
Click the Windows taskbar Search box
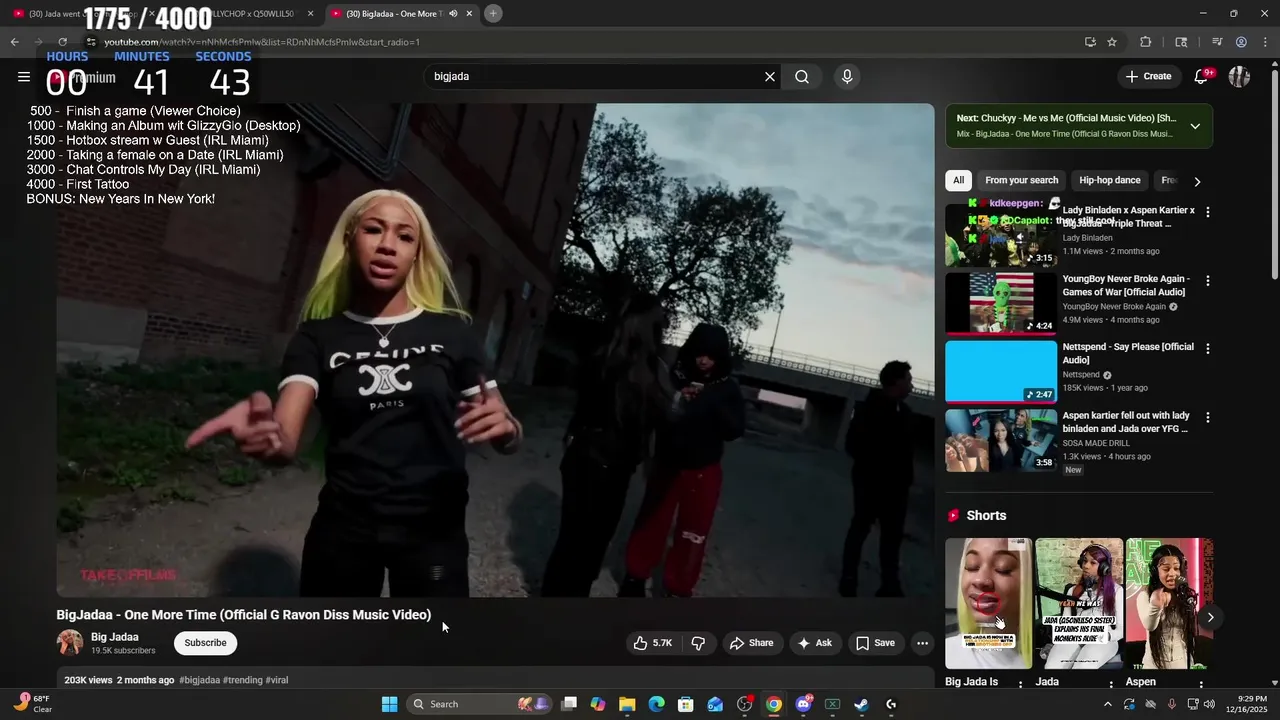(478, 704)
